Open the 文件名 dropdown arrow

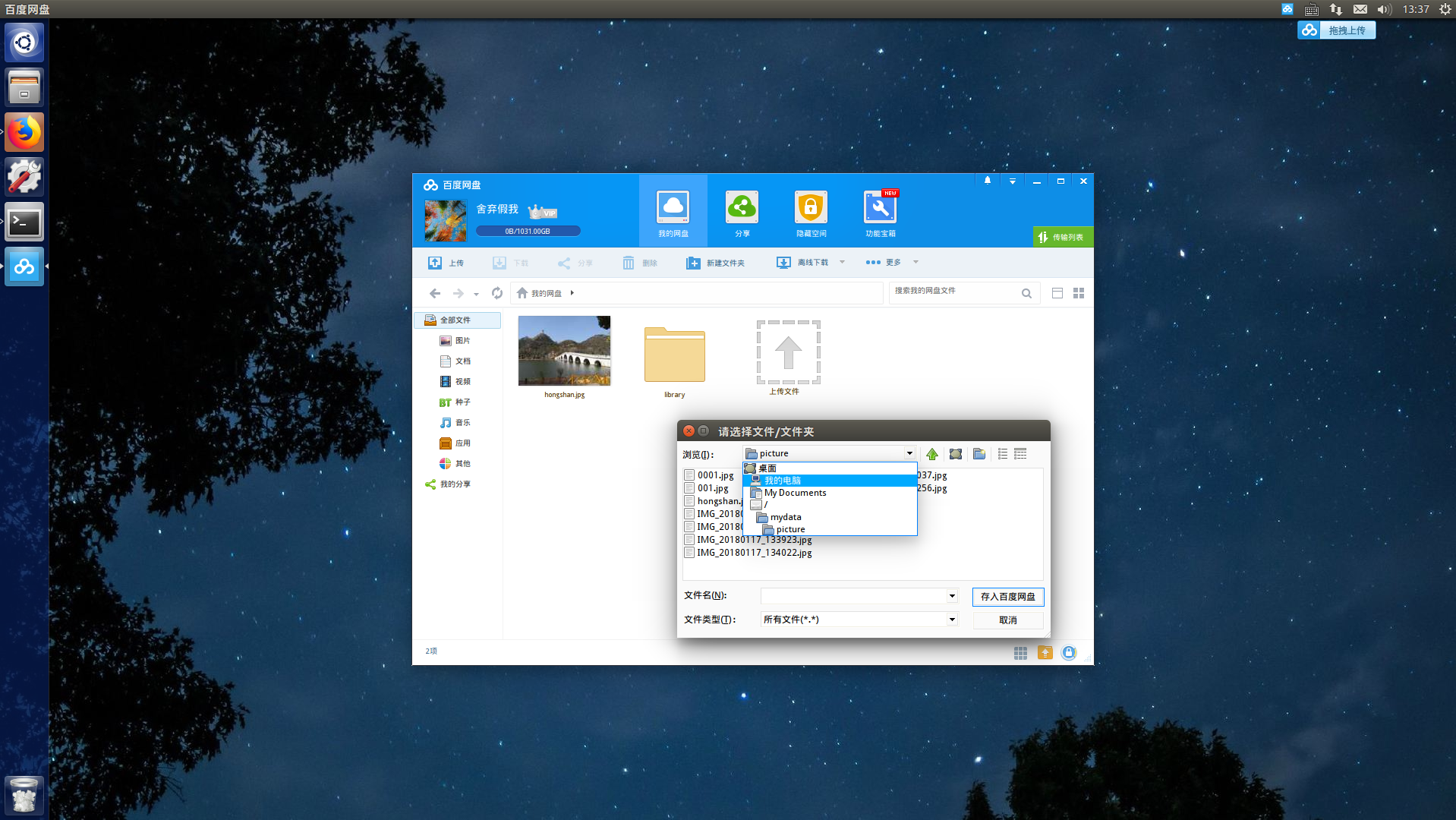[952, 596]
